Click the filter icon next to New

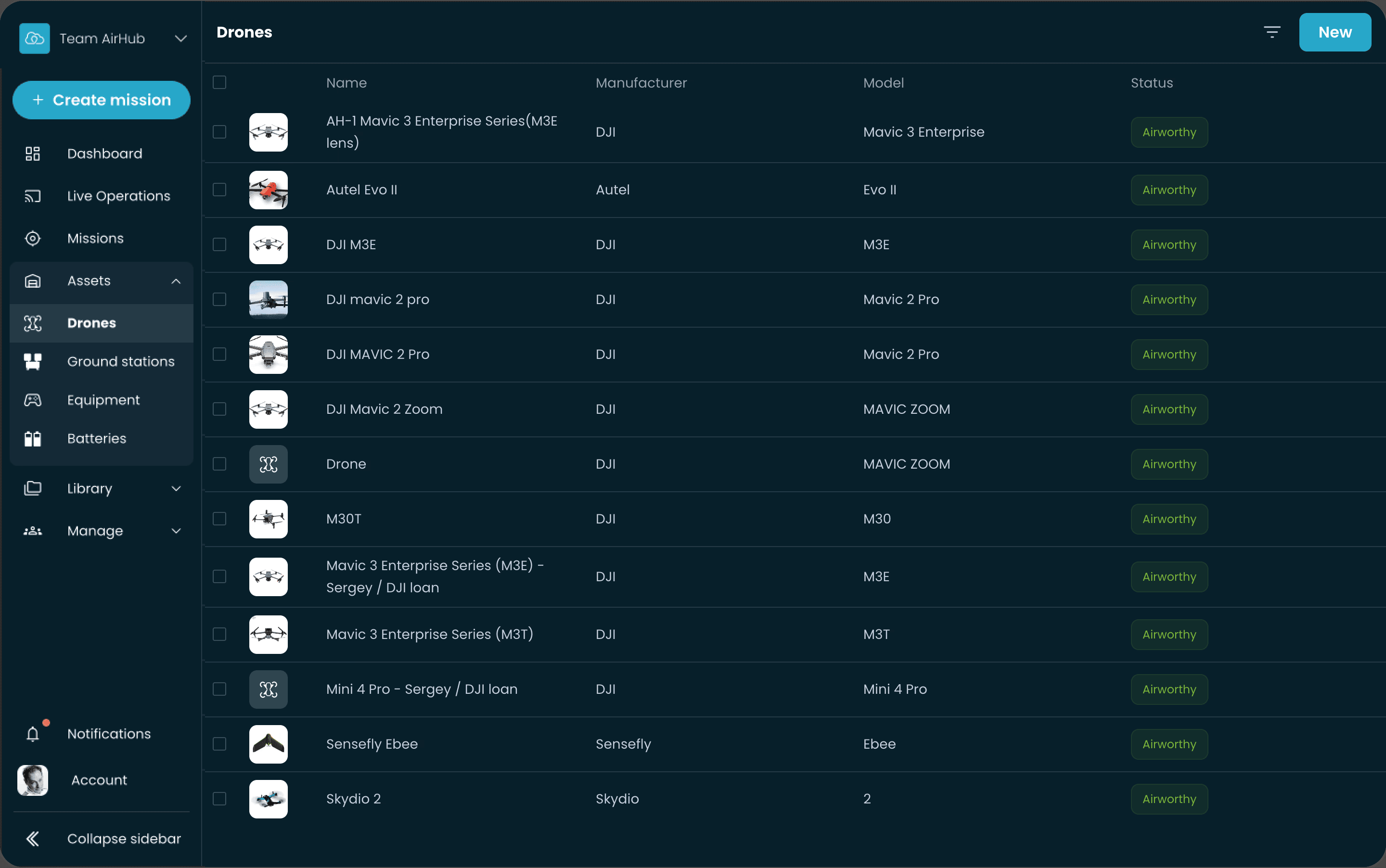point(1272,32)
